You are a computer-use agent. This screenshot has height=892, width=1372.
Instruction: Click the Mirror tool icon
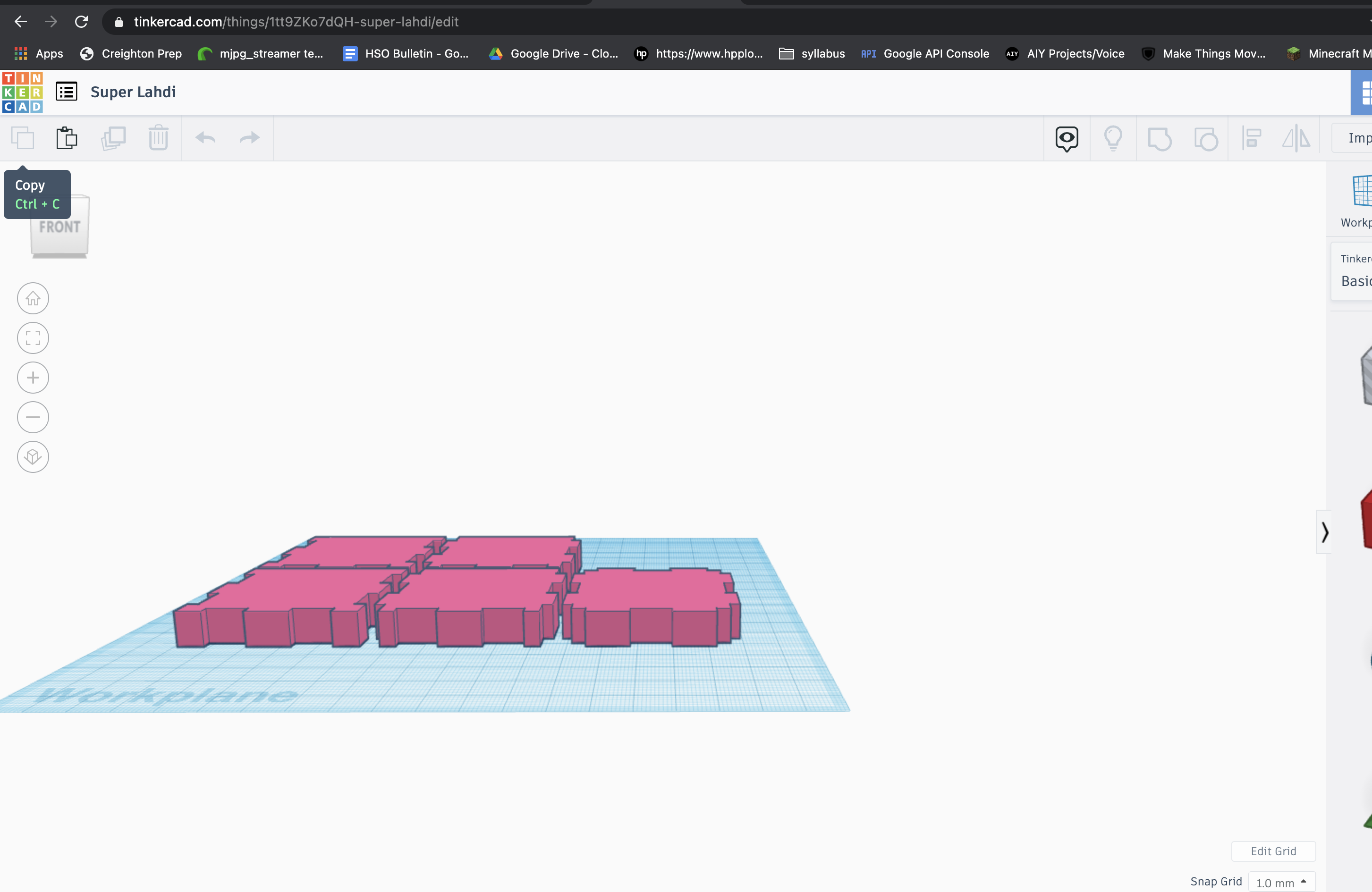coord(1296,138)
